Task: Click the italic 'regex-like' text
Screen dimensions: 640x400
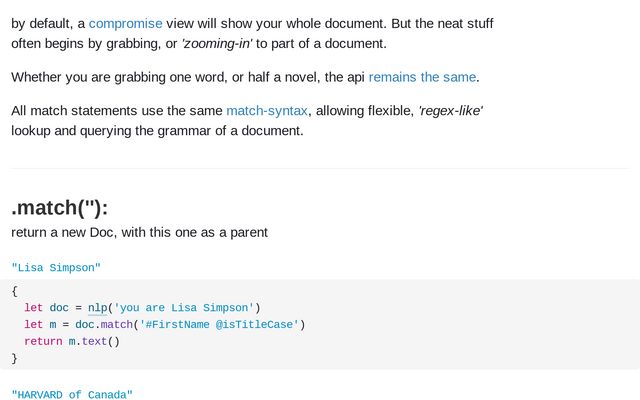Action: tap(451, 111)
